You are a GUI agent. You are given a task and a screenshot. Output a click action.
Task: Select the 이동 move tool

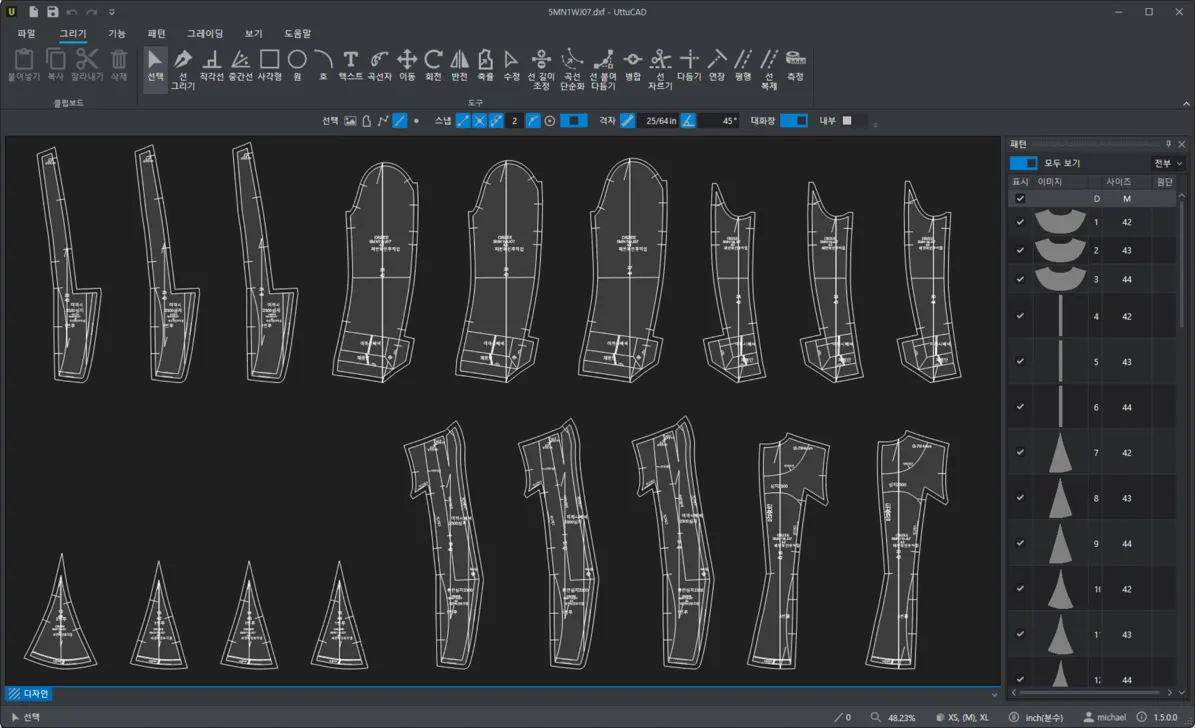(x=407, y=65)
